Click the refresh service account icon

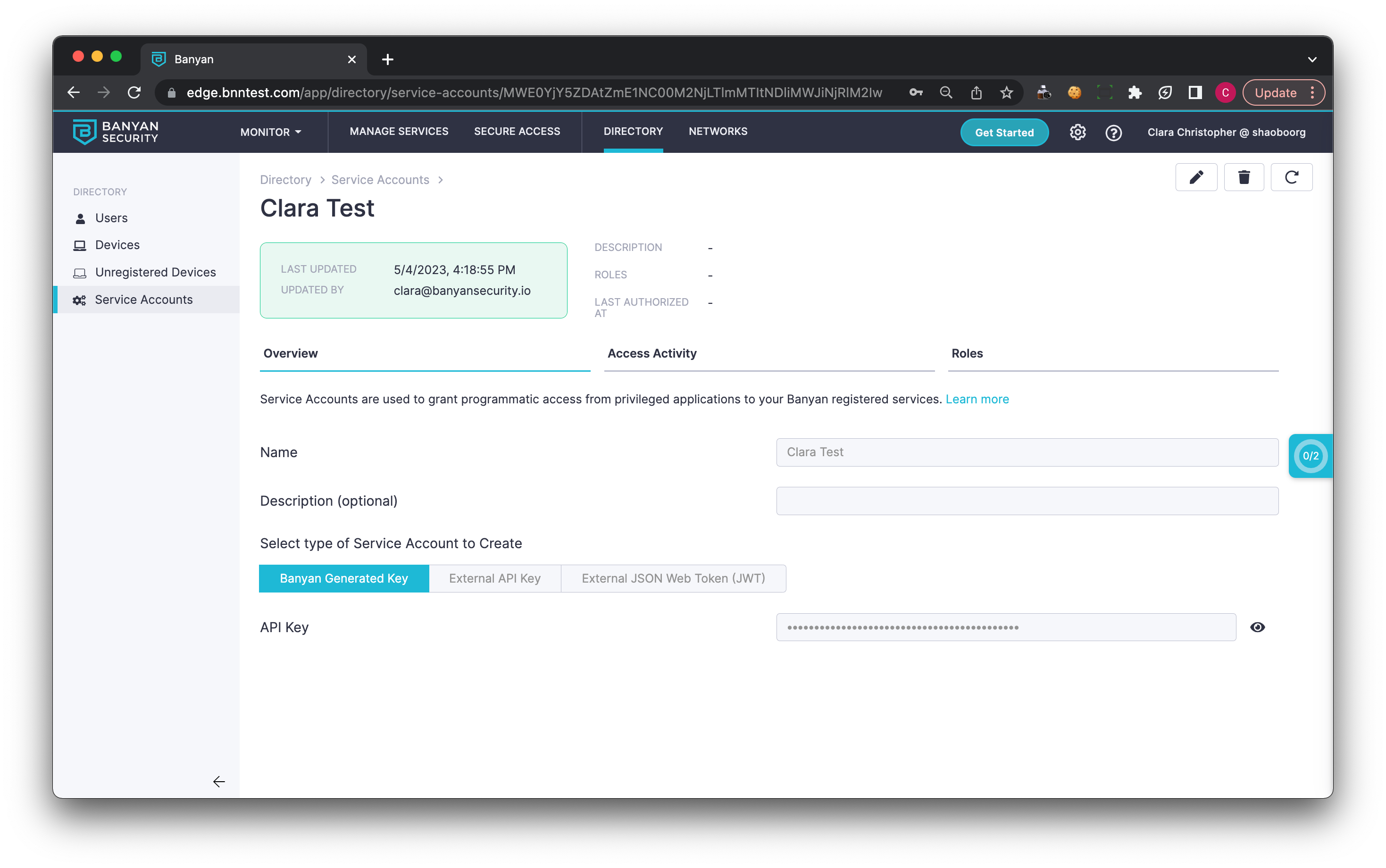(1291, 177)
